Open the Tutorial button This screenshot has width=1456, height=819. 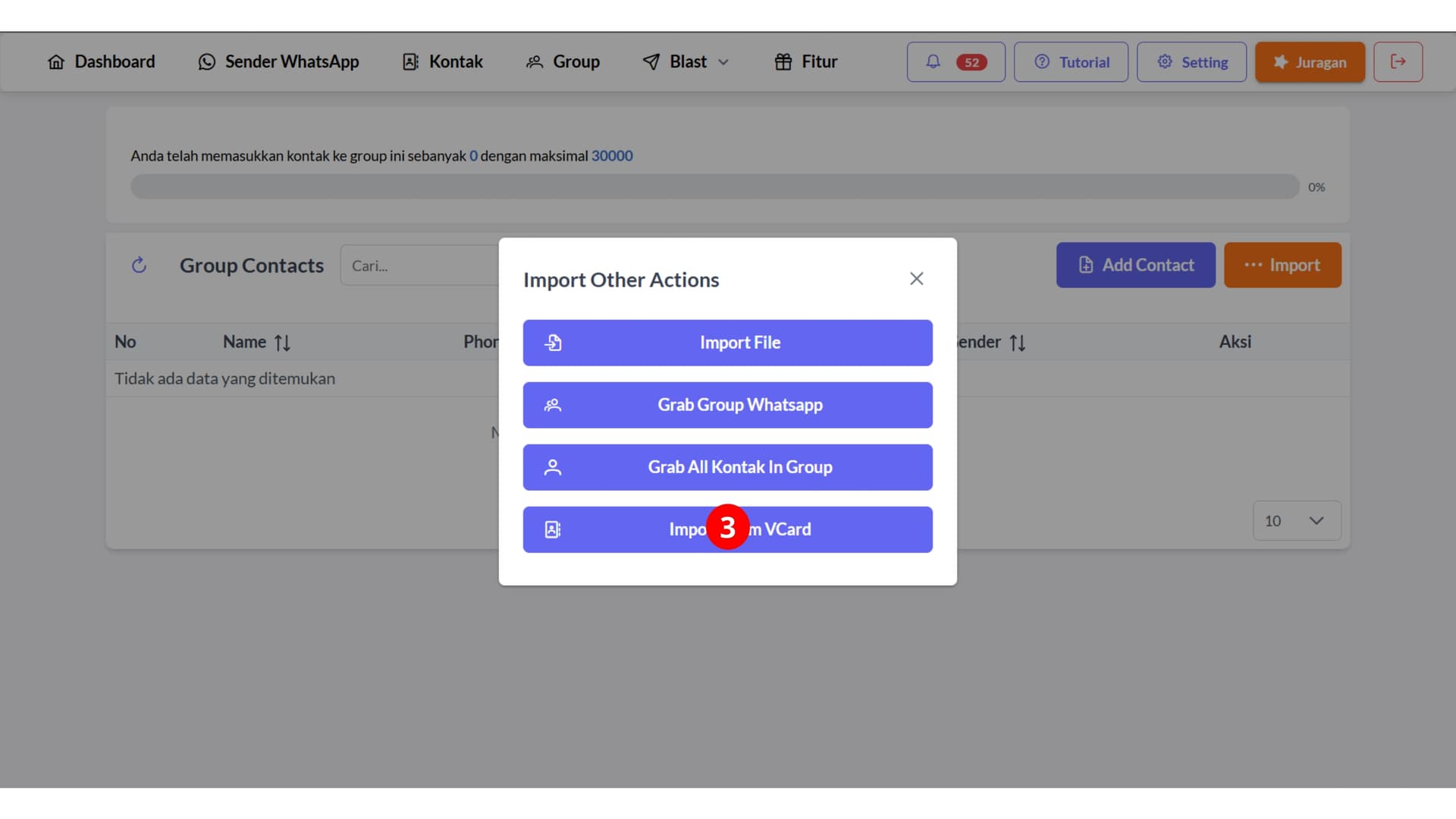click(x=1071, y=61)
